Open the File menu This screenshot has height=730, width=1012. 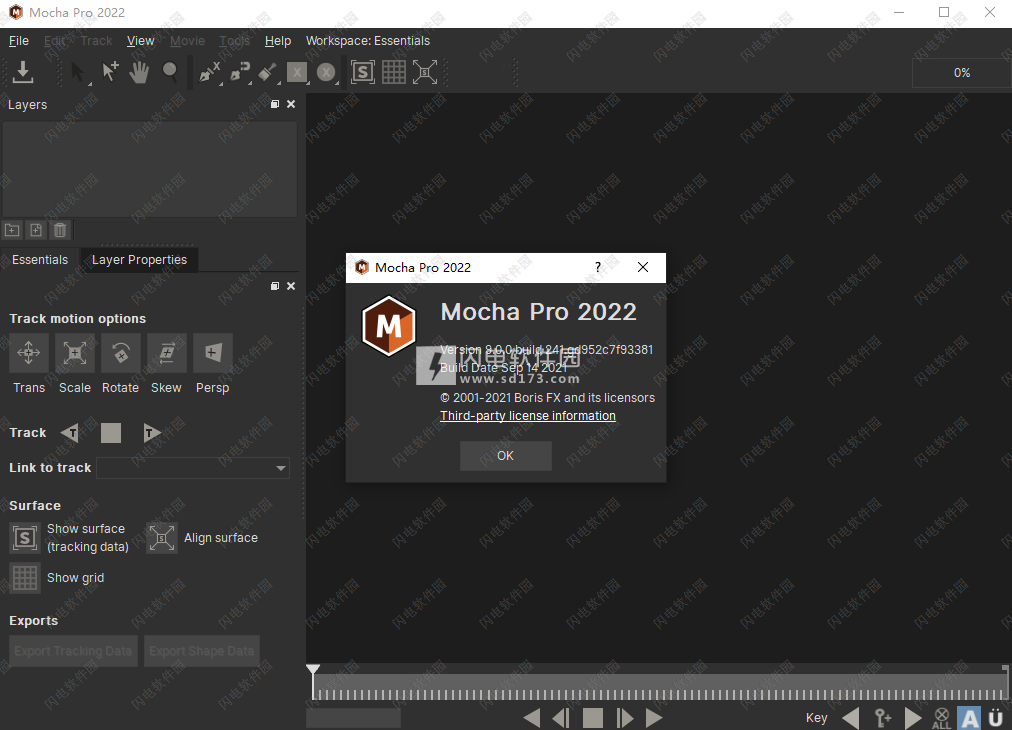pyautogui.click(x=19, y=41)
